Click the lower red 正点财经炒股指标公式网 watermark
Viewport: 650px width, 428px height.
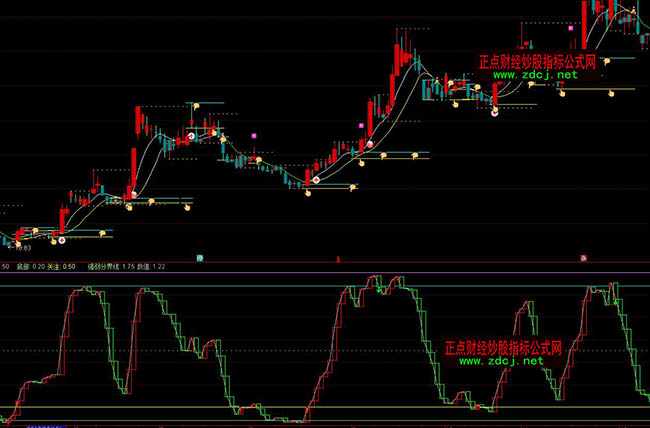click(x=504, y=348)
